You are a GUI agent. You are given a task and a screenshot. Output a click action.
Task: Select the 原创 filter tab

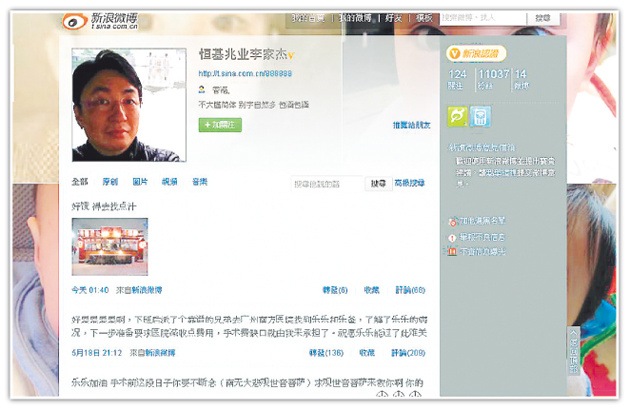110,182
